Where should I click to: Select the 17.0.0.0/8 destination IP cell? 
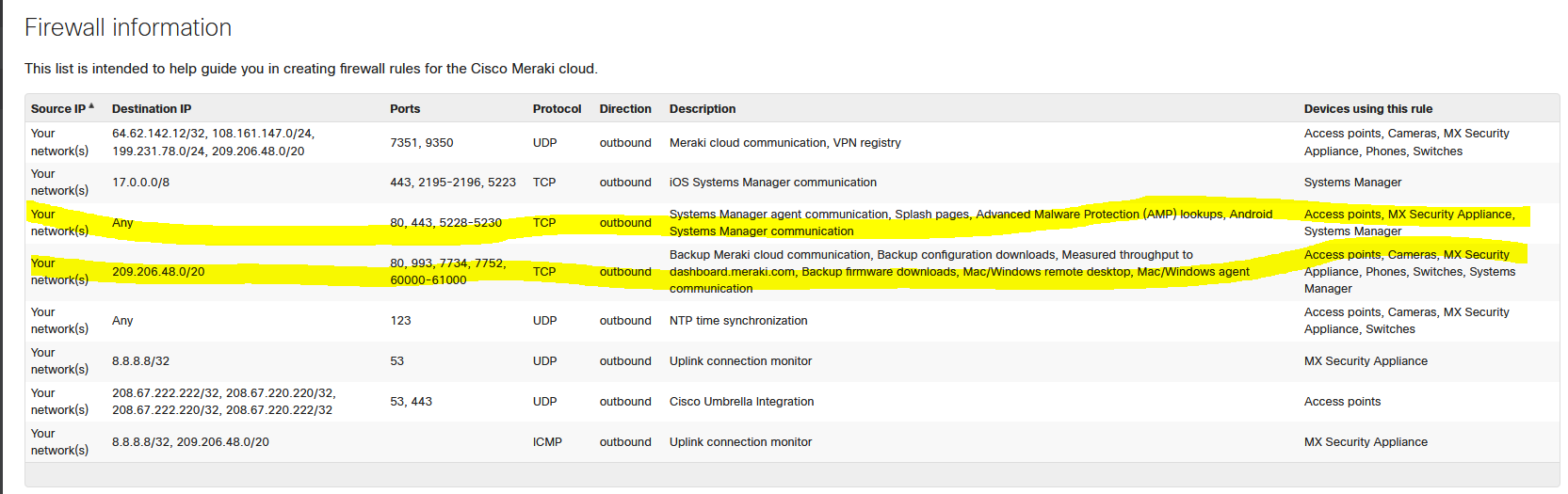[x=141, y=183]
